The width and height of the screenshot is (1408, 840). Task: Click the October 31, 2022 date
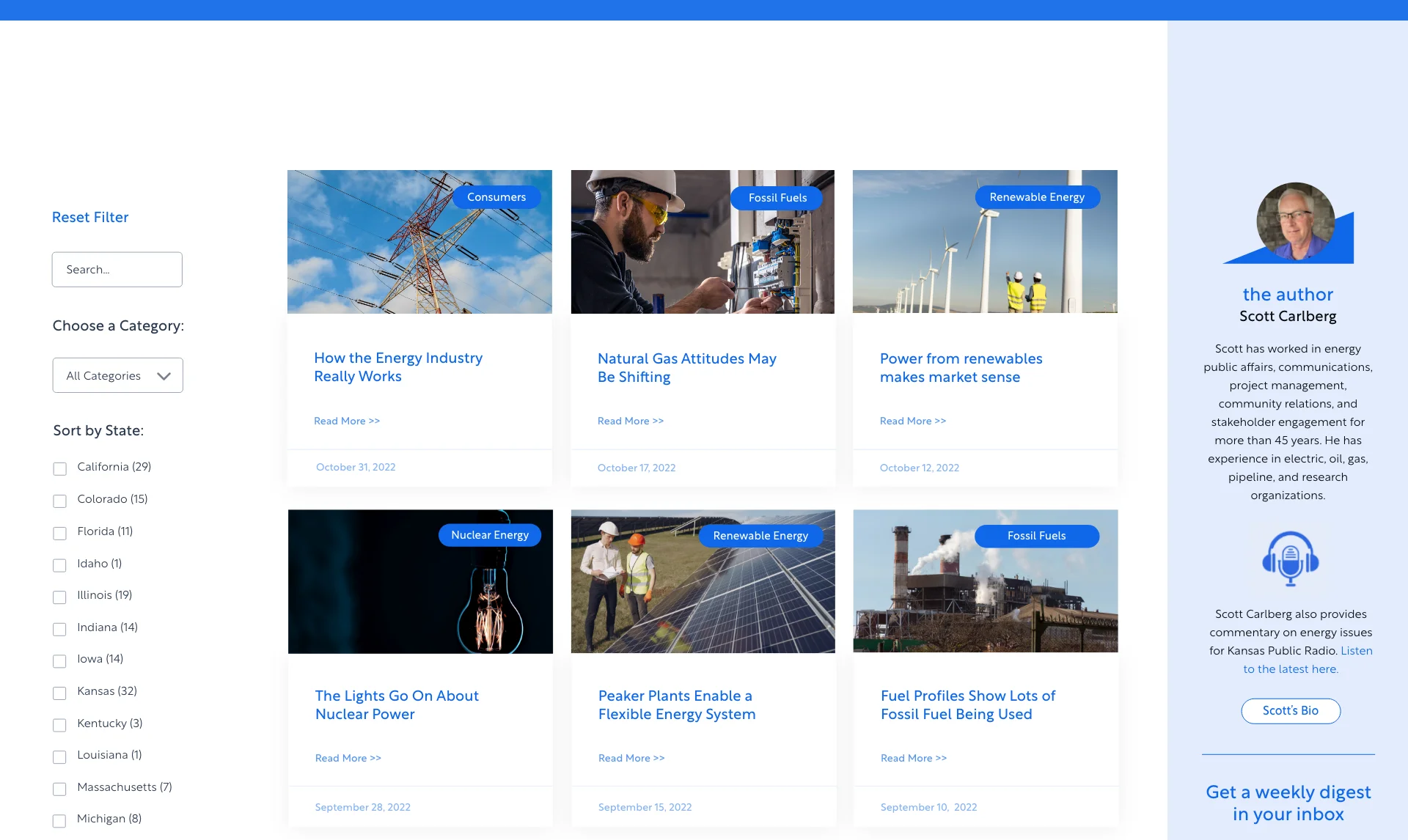[356, 467]
